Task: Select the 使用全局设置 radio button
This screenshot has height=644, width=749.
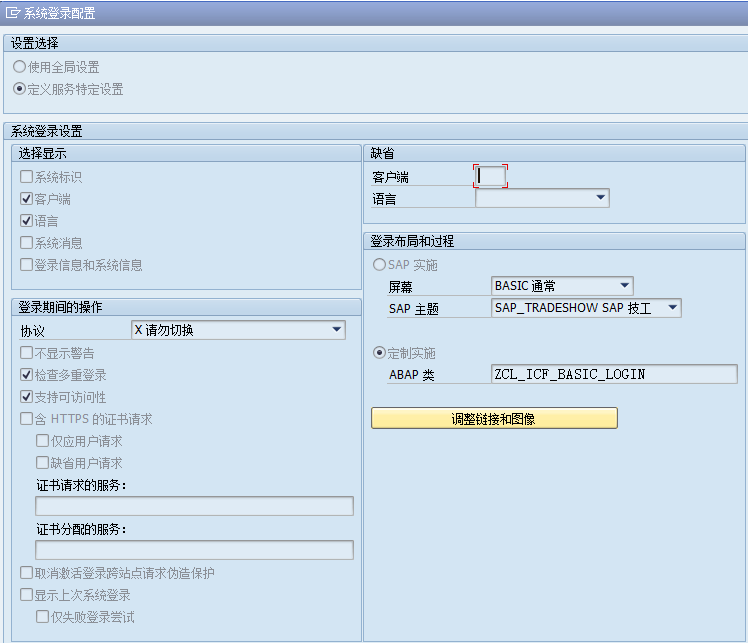Action: coord(19,67)
